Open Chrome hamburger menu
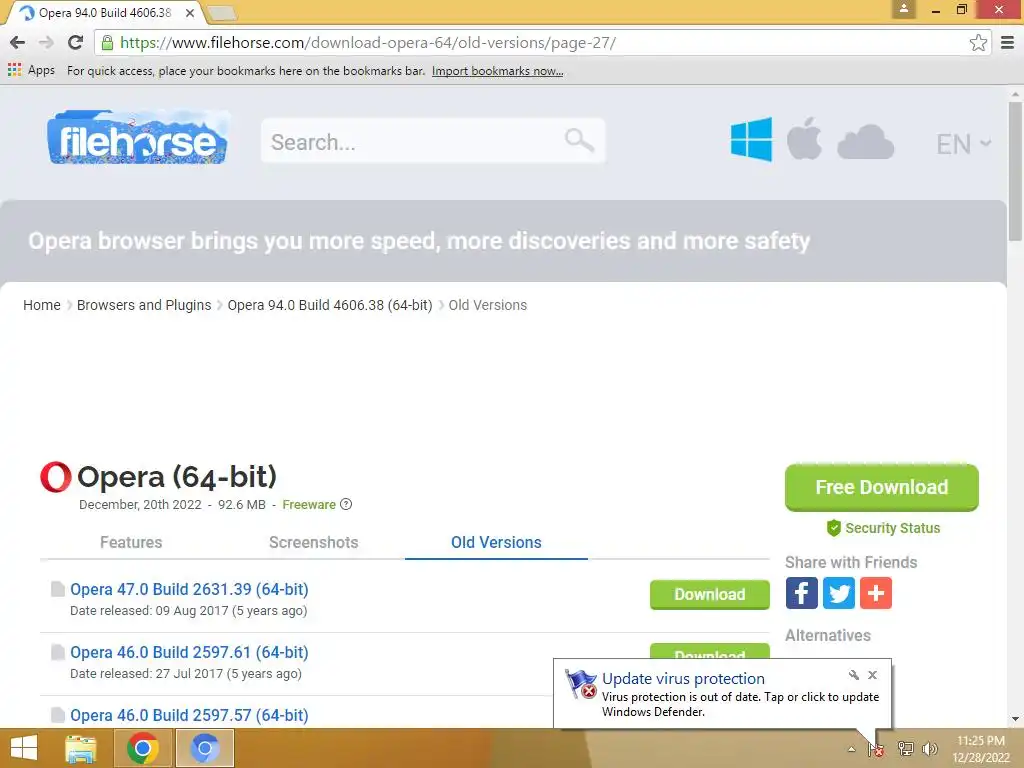Viewport: 1024px width, 768px height. point(1008,43)
